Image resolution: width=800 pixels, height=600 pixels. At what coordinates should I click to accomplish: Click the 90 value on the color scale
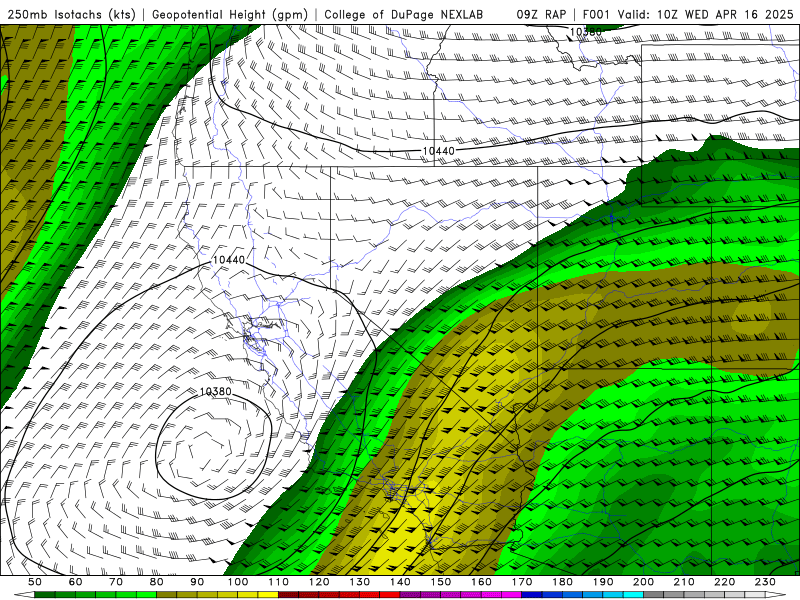pyautogui.click(x=197, y=582)
